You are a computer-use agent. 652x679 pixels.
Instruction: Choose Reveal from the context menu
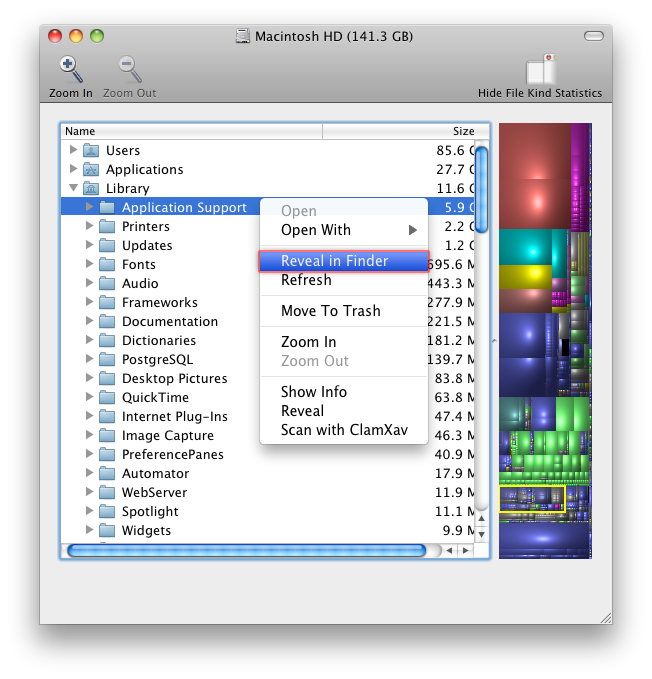[x=344, y=411]
